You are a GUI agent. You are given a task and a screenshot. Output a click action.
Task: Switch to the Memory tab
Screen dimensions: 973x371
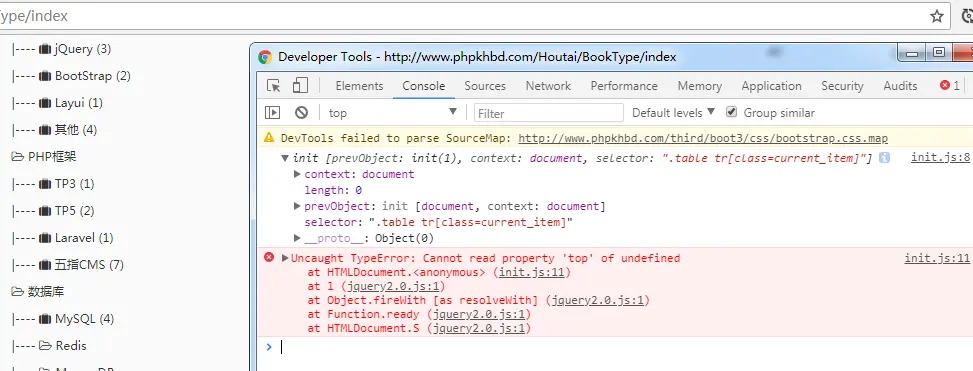pos(700,86)
